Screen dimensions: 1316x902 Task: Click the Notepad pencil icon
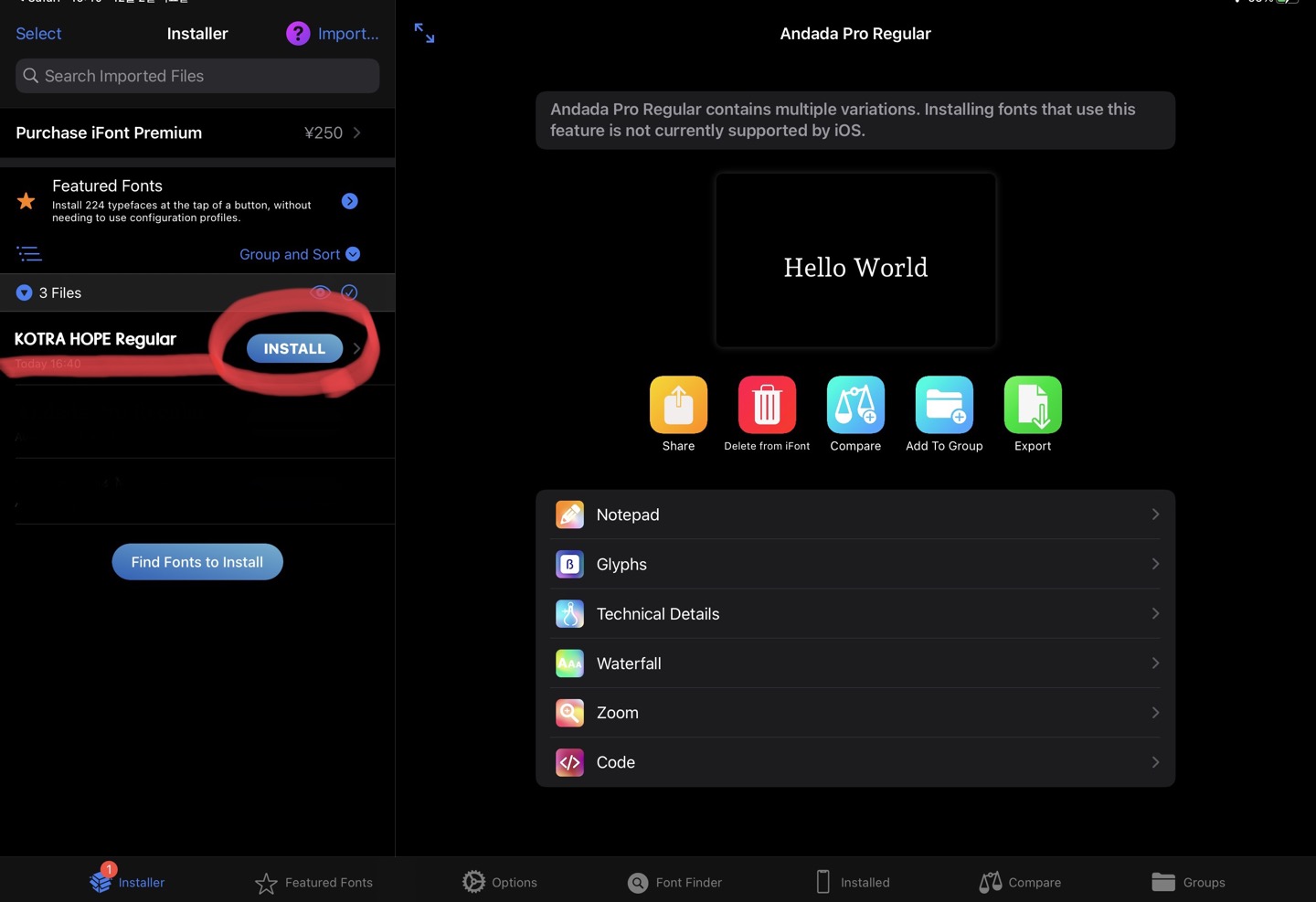pos(569,515)
